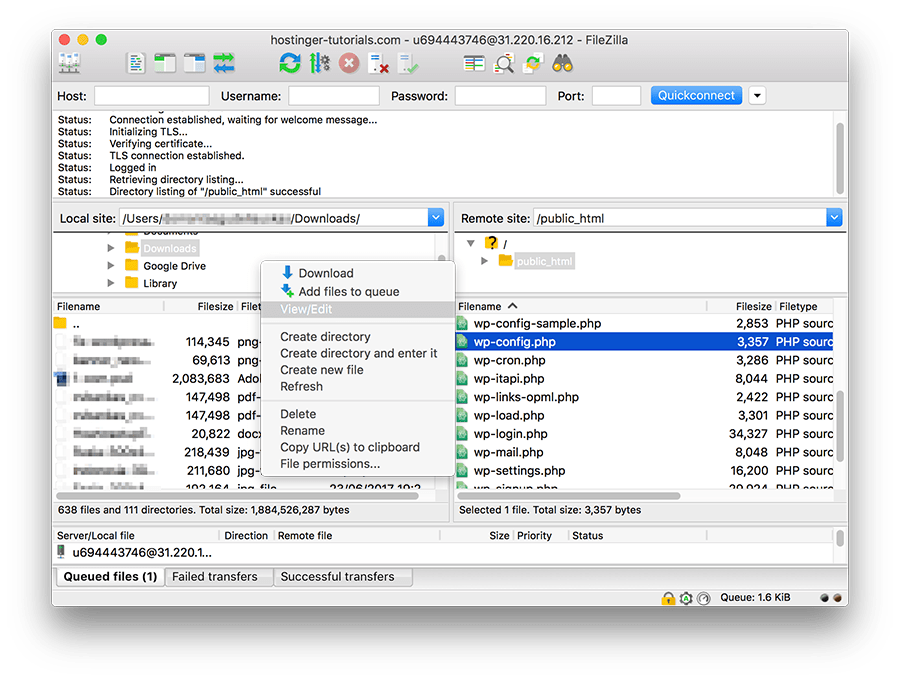Refresh the file and folder lists
This screenshot has height=680, width=900.
(x=289, y=63)
